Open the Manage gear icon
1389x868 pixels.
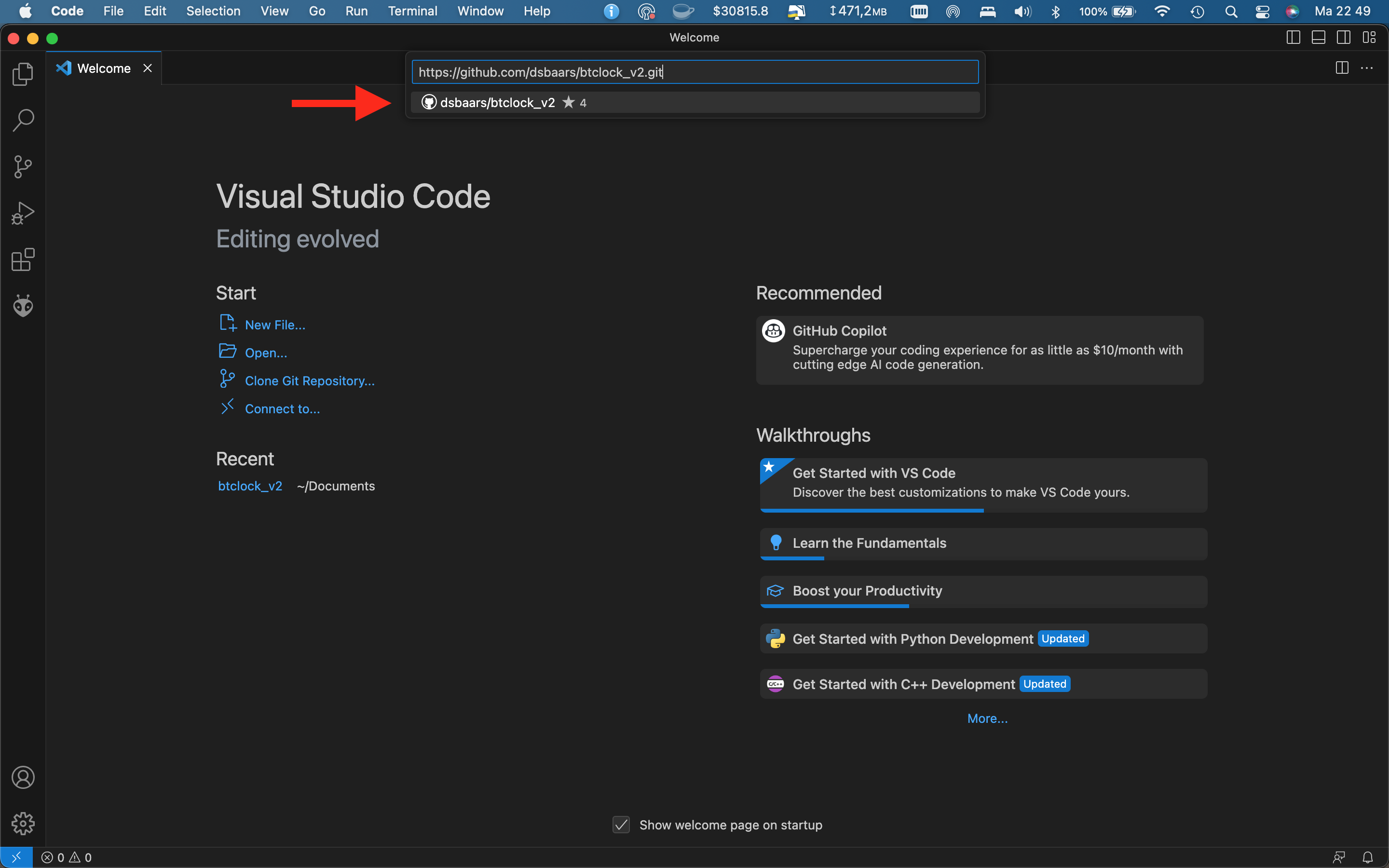(x=23, y=824)
